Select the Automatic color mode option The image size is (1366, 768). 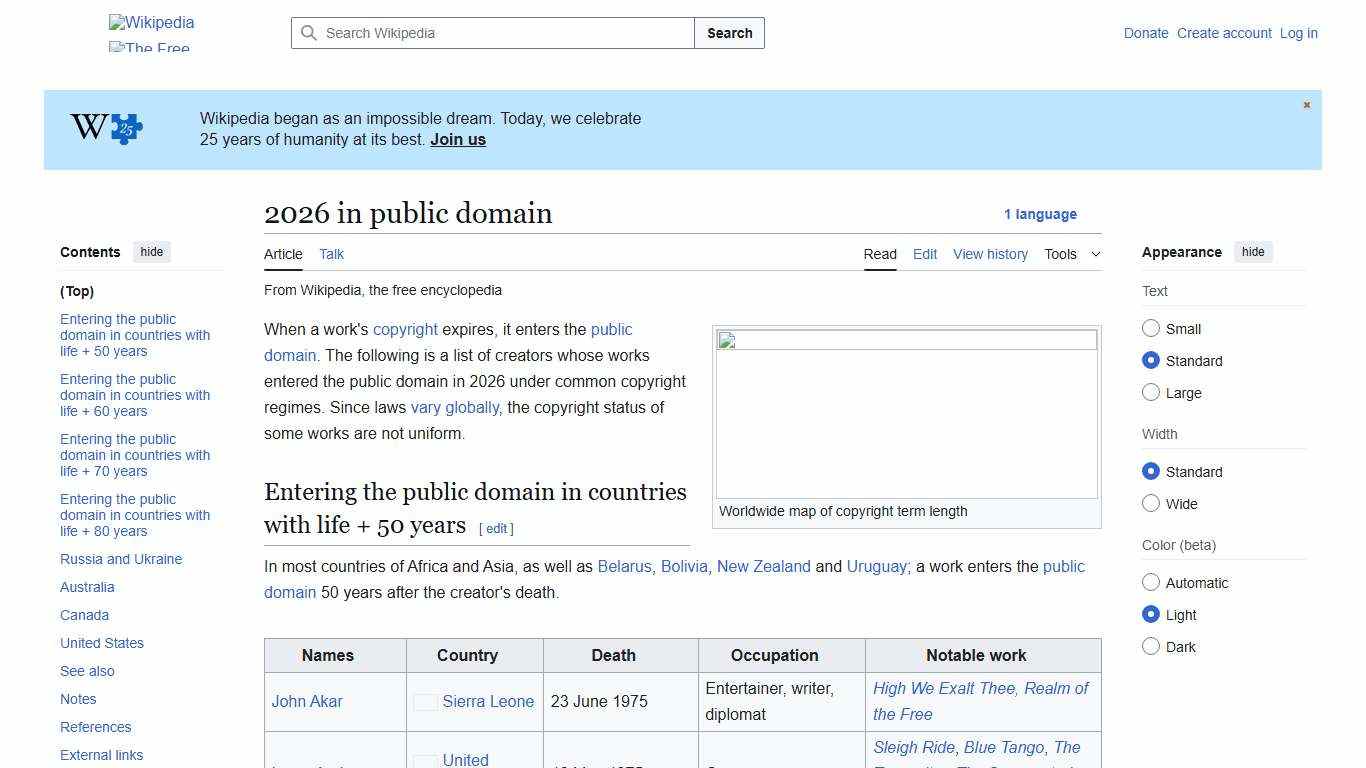1151,582
